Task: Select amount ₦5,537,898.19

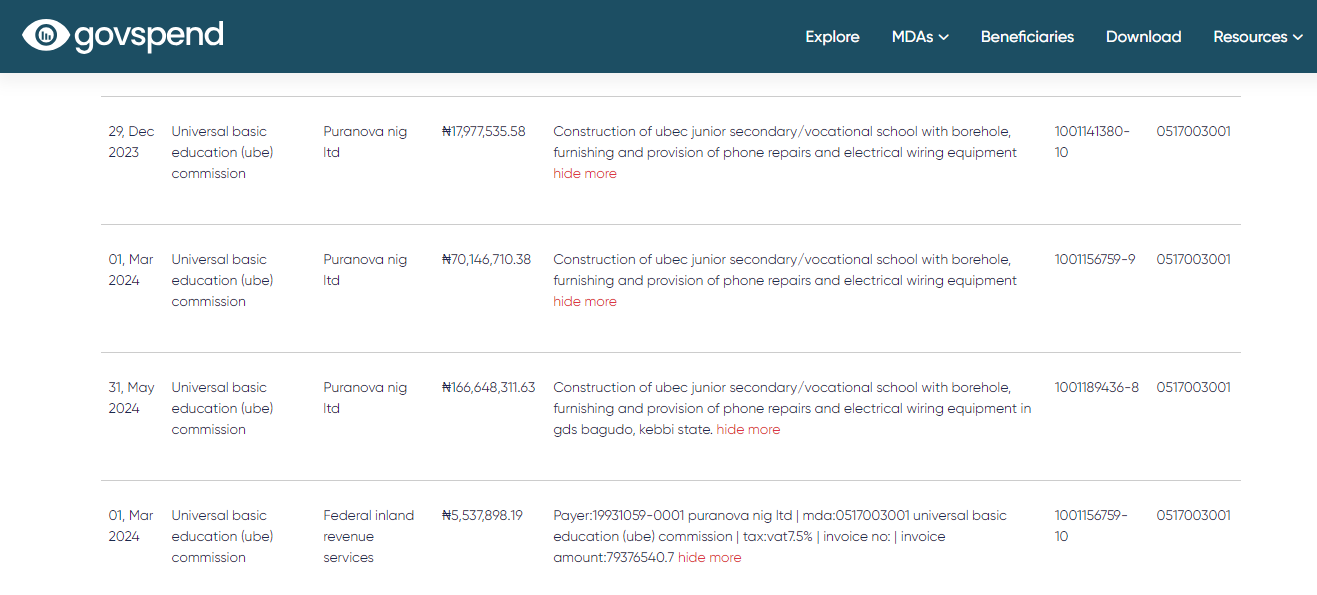Action: click(482, 516)
